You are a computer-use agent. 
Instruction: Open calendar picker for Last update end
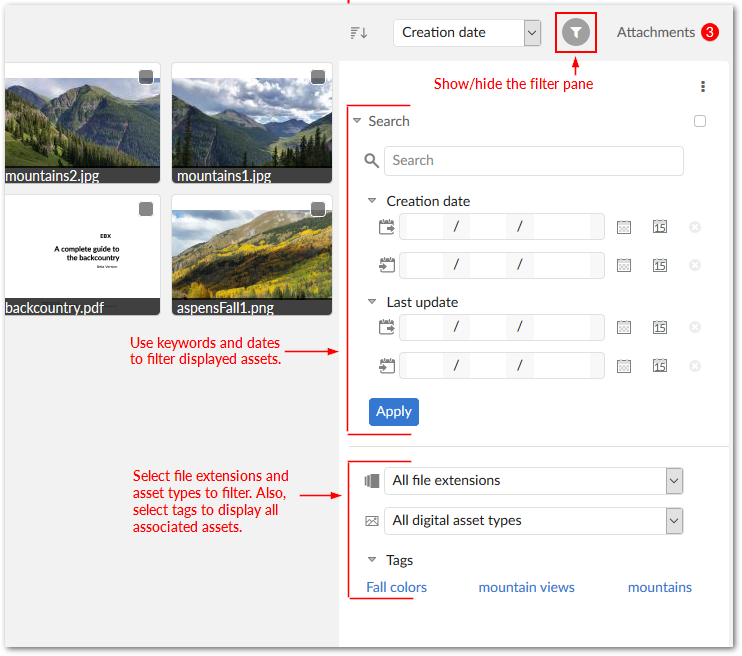pos(624,366)
